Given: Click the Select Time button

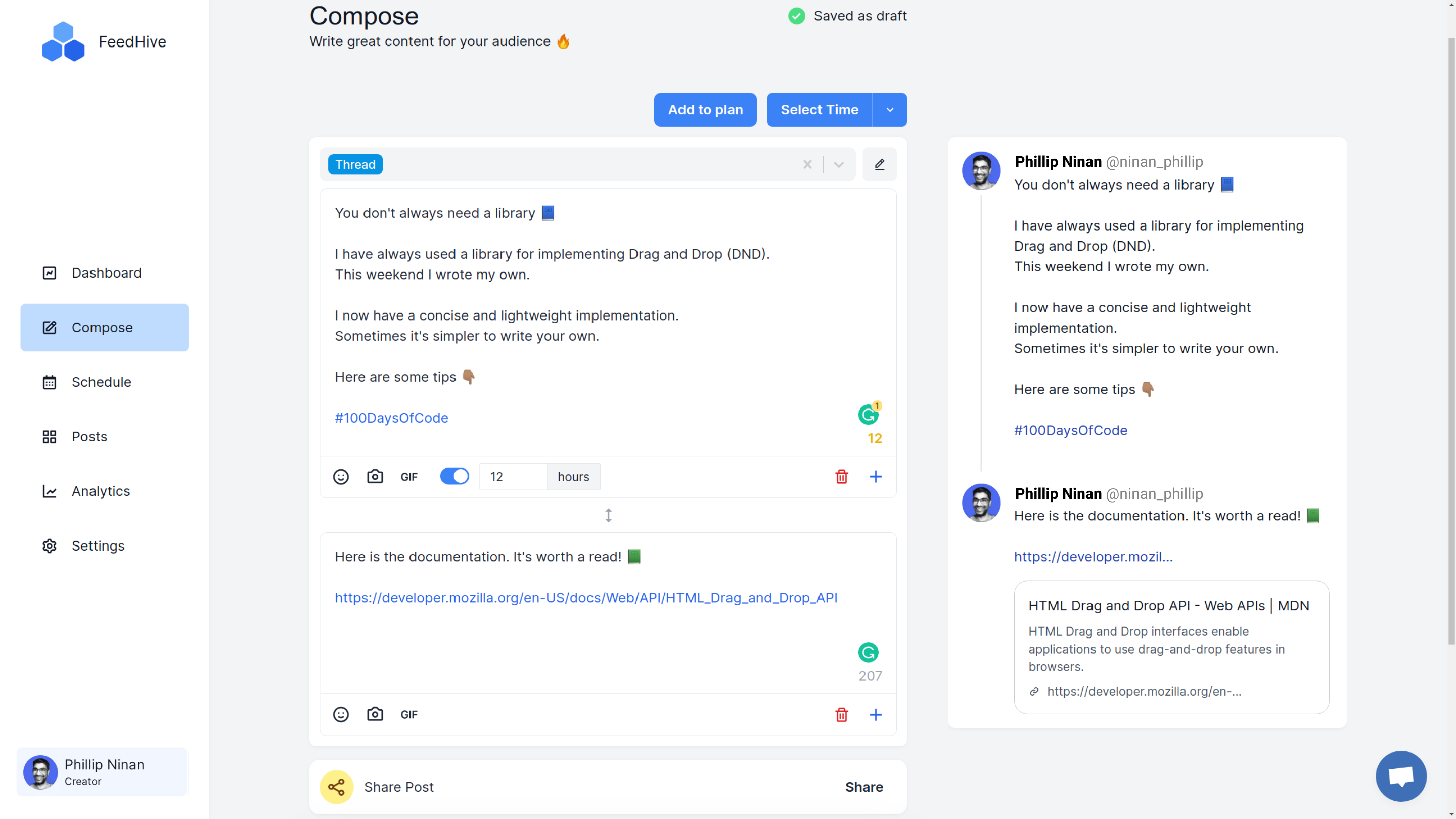Looking at the screenshot, I should click(820, 110).
